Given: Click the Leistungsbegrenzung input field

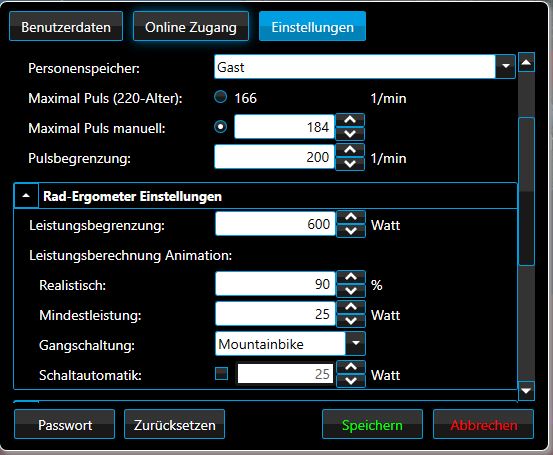Looking at the screenshot, I should (275, 224).
